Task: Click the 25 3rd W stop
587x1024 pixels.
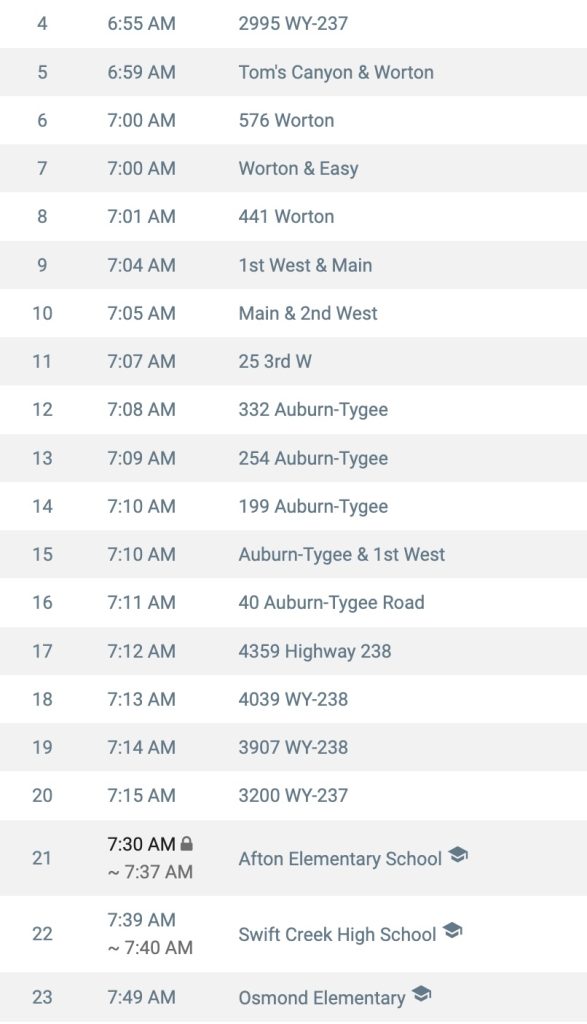Action: pyautogui.click(x=293, y=361)
